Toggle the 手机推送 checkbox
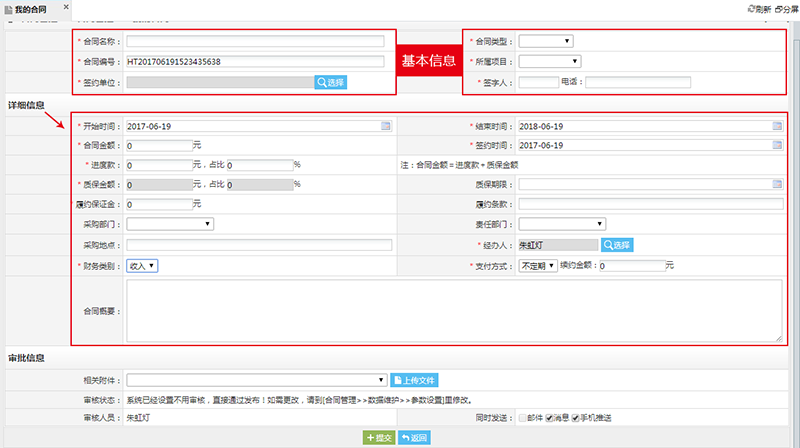 pos(575,417)
